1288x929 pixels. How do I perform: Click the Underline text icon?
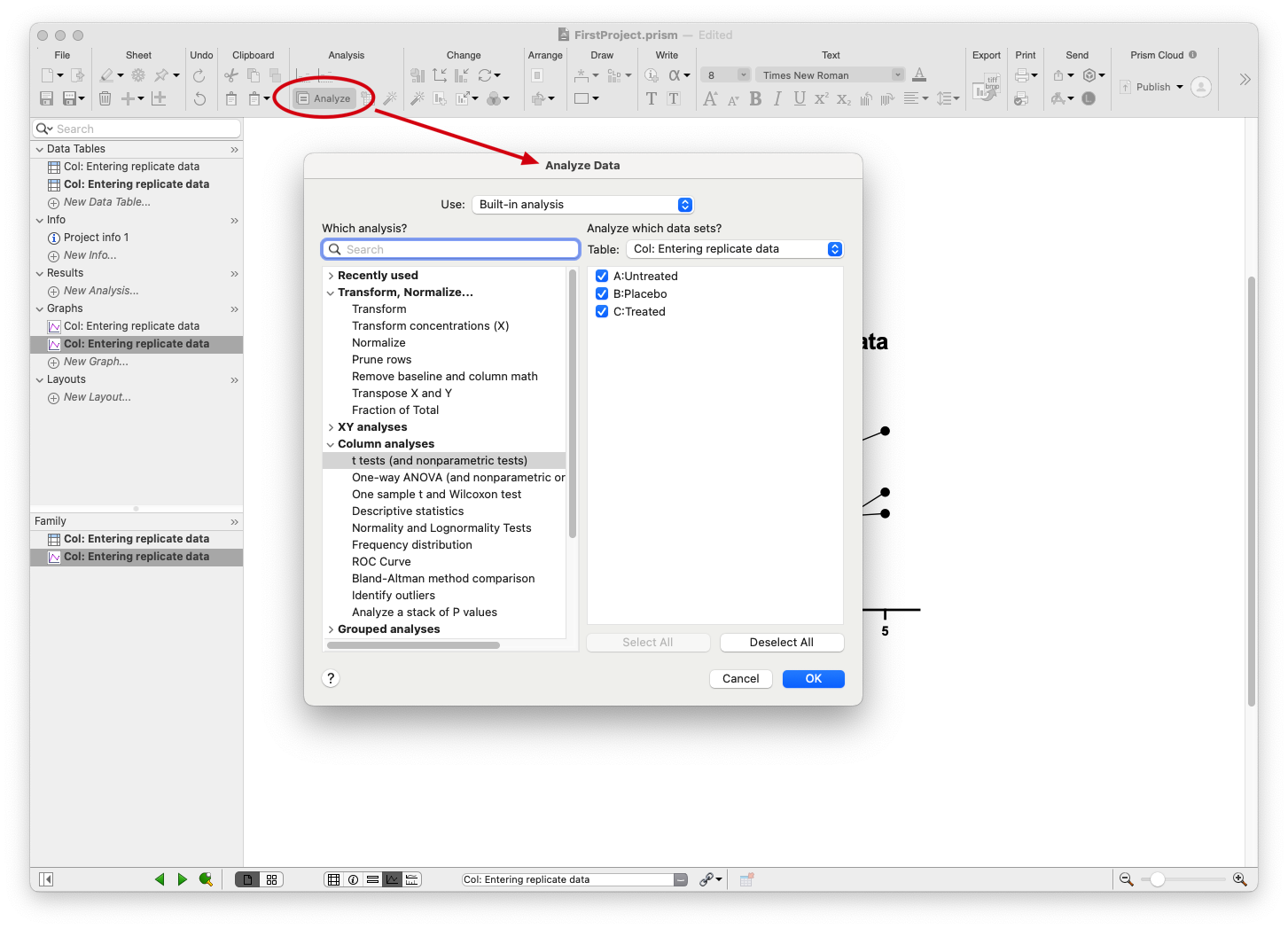[800, 98]
